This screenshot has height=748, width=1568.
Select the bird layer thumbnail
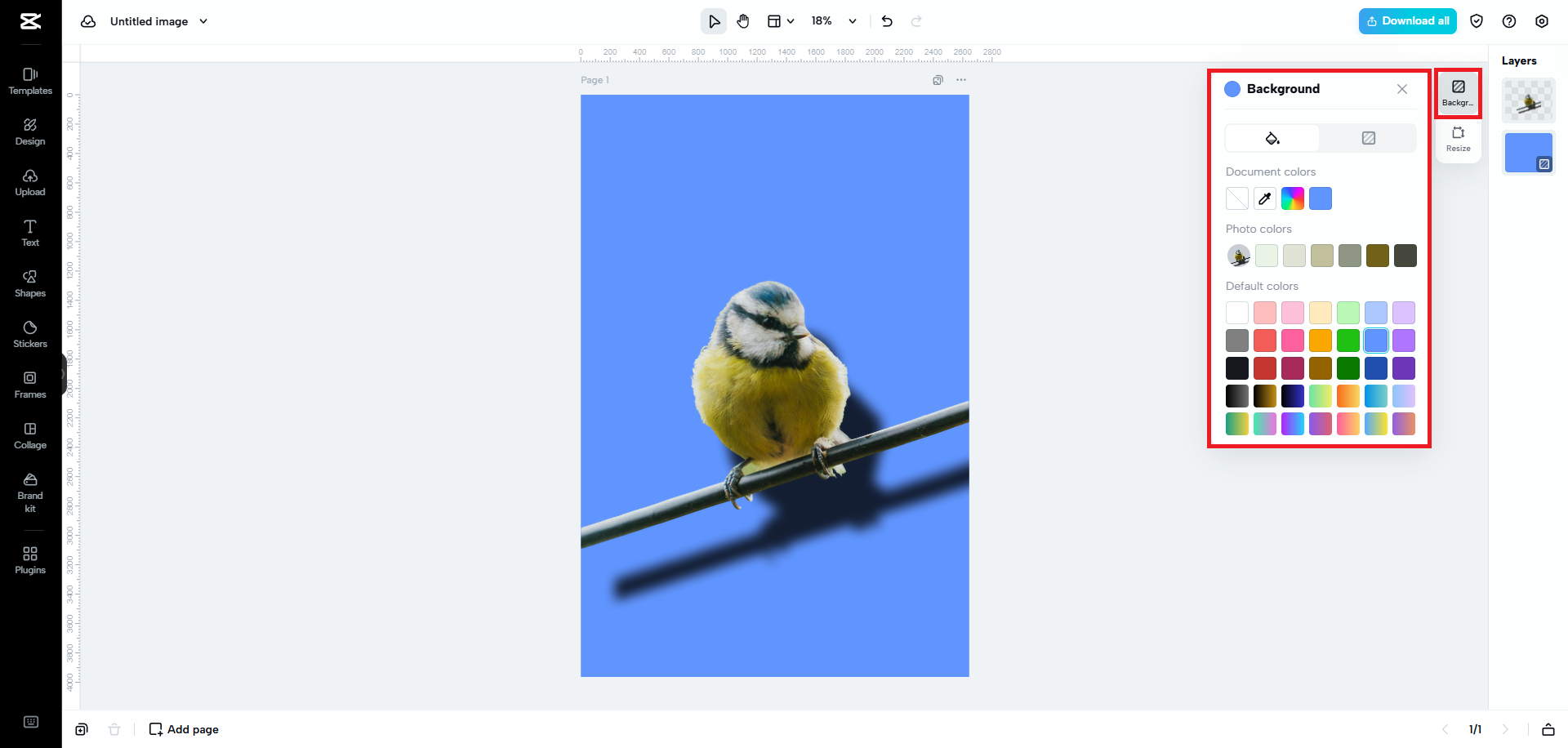(x=1529, y=100)
